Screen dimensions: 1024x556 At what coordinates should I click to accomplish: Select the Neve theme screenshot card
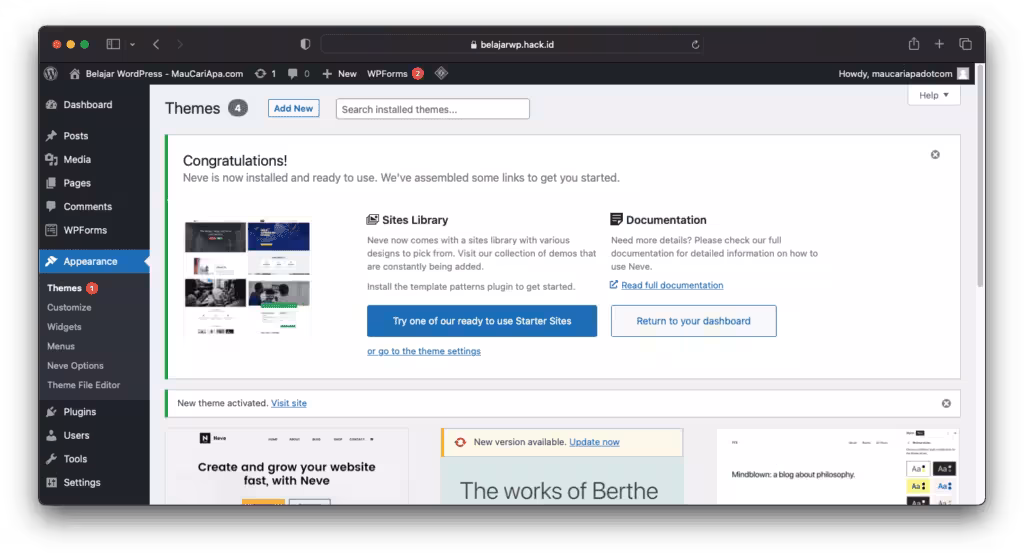pyautogui.click(x=287, y=466)
